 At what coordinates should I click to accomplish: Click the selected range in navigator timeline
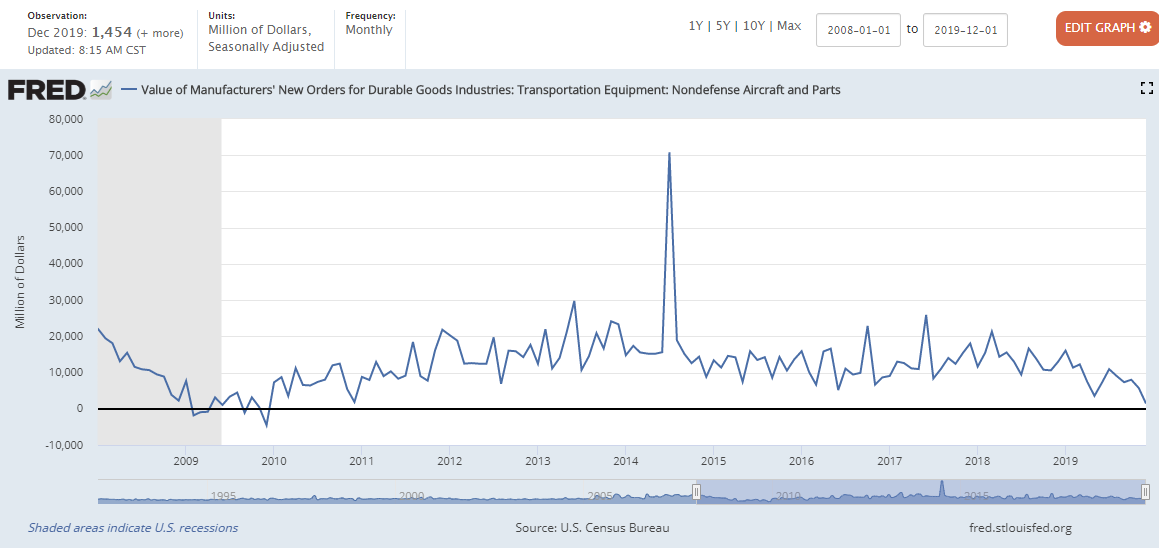pyautogui.click(x=920, y=491)
